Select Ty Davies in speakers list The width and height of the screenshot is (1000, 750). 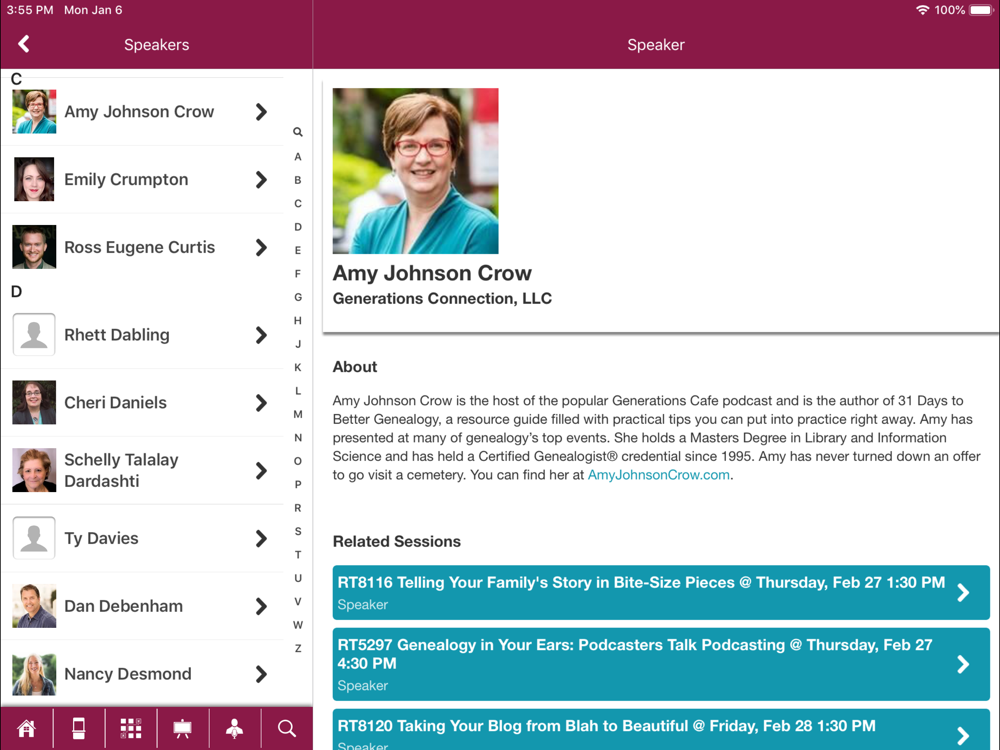[x=143, y=538]
